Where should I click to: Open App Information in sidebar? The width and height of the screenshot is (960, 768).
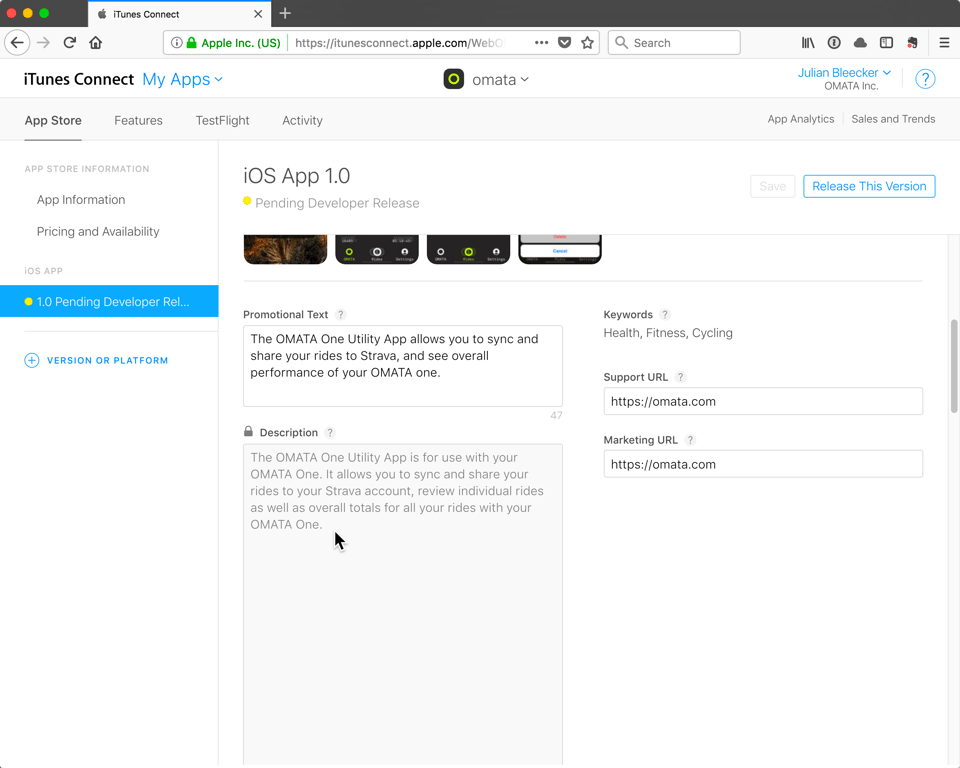81,200
